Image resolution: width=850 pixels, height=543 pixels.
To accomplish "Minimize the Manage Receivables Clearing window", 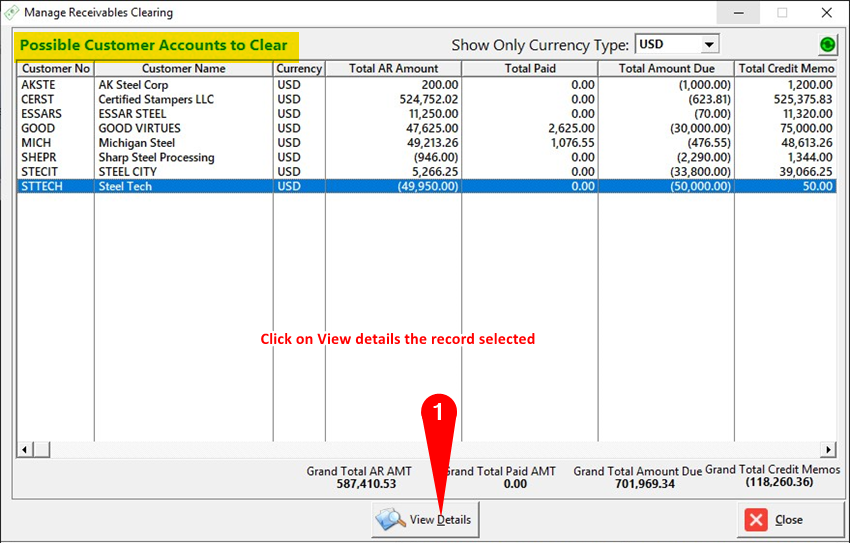I will point(738,12).
